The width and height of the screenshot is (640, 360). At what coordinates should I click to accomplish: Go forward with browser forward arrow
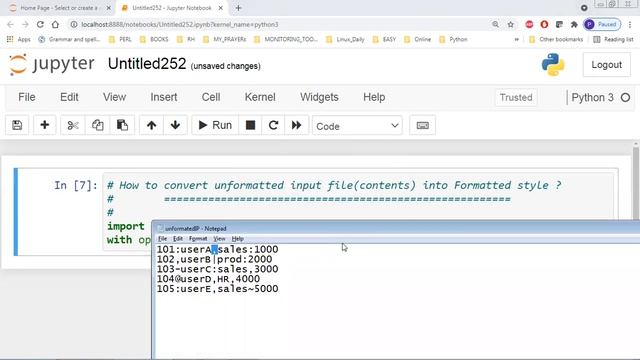25,24
